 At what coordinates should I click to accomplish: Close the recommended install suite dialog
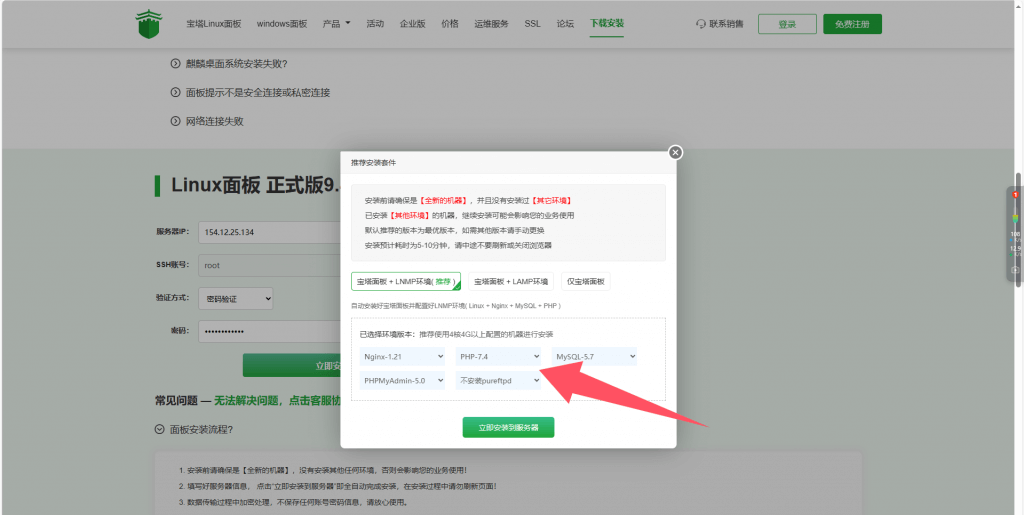pos(675,152)
